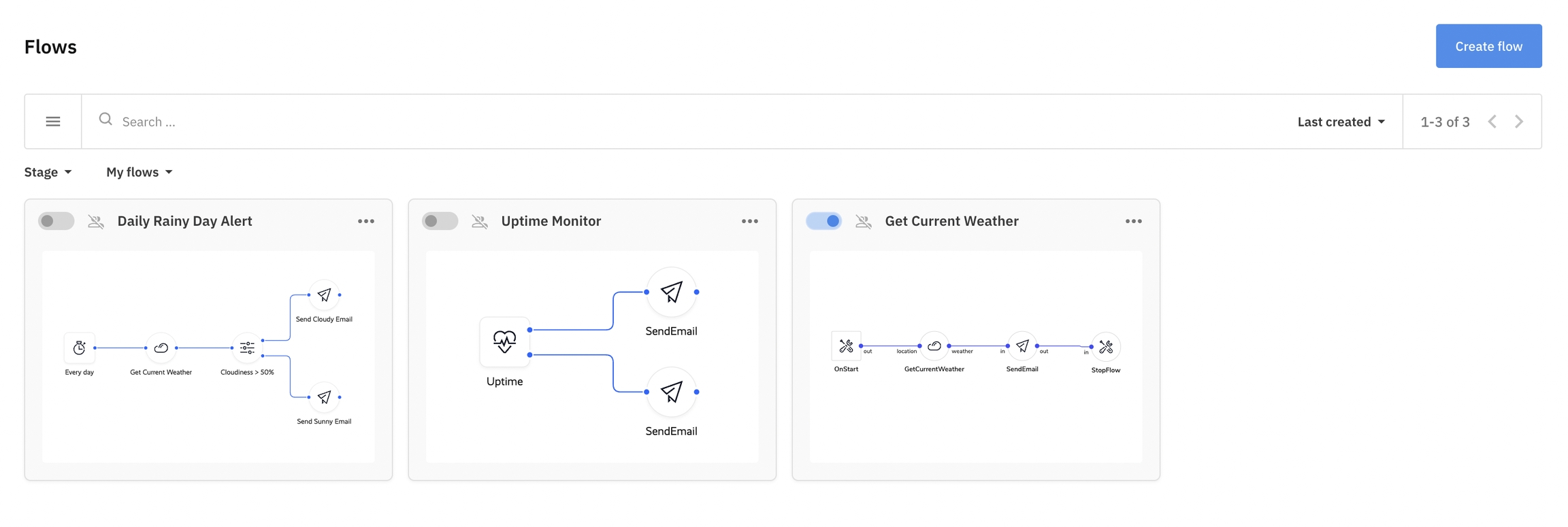Open the Last created sort dropdown
The height and width of the screenshot is (527, 1568).
pyautogui.click(x=1341, y=122)
